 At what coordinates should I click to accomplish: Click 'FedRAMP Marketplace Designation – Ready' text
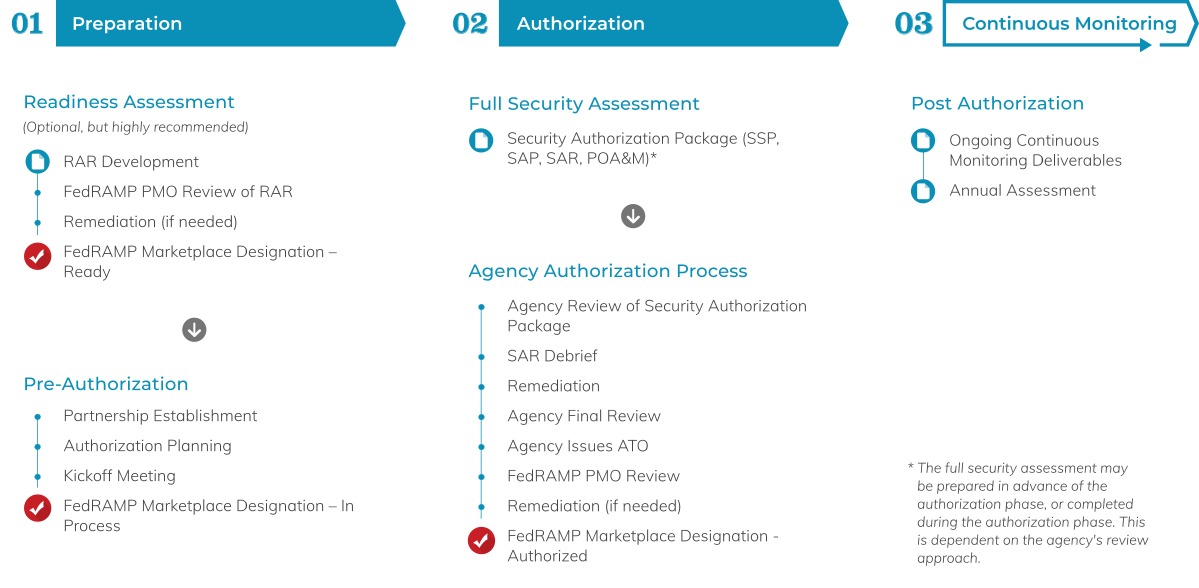(200, 262)
